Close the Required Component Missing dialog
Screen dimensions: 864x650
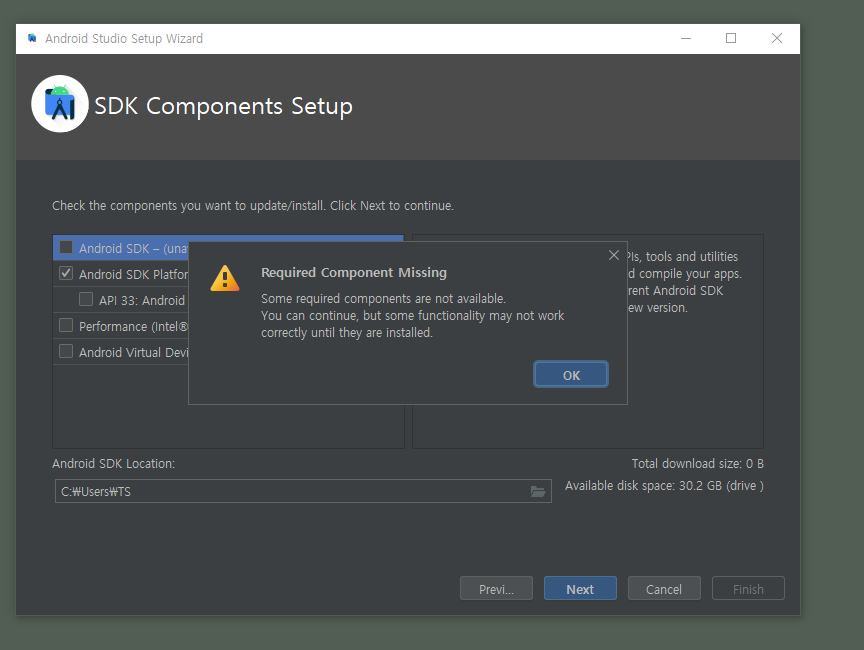click(614, 255)
